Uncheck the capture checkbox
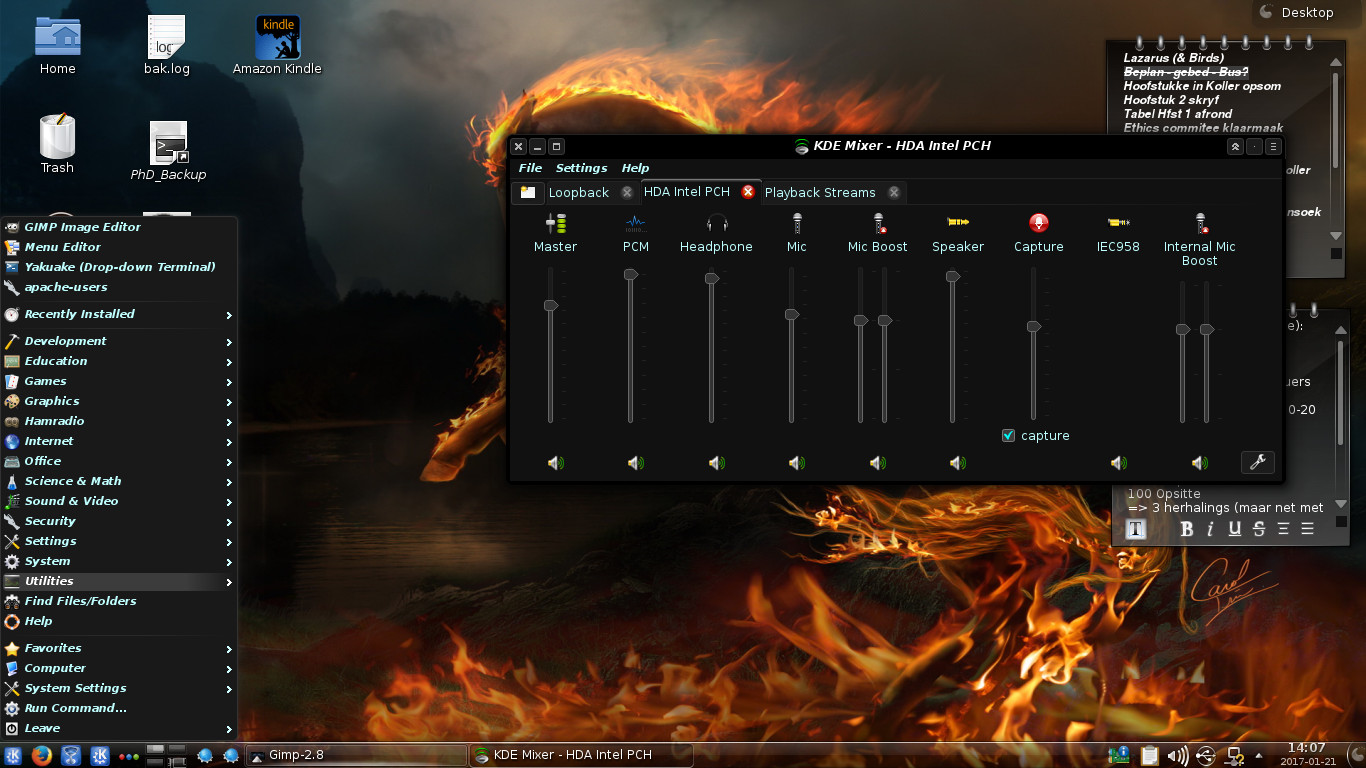Screen dimensions: 1366x768 [x=1008, y=436]
